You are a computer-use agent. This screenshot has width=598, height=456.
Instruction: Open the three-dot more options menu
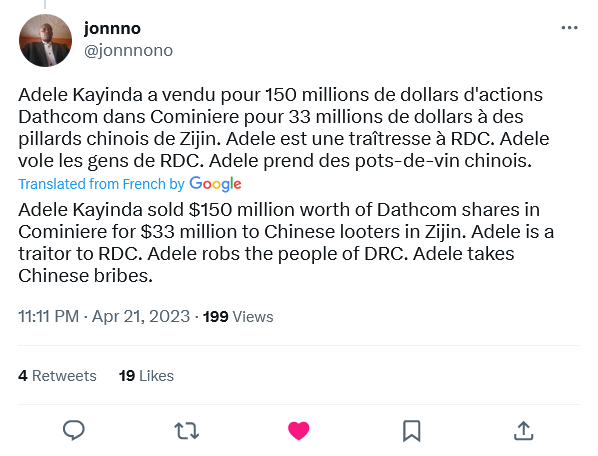pos(569,28)
